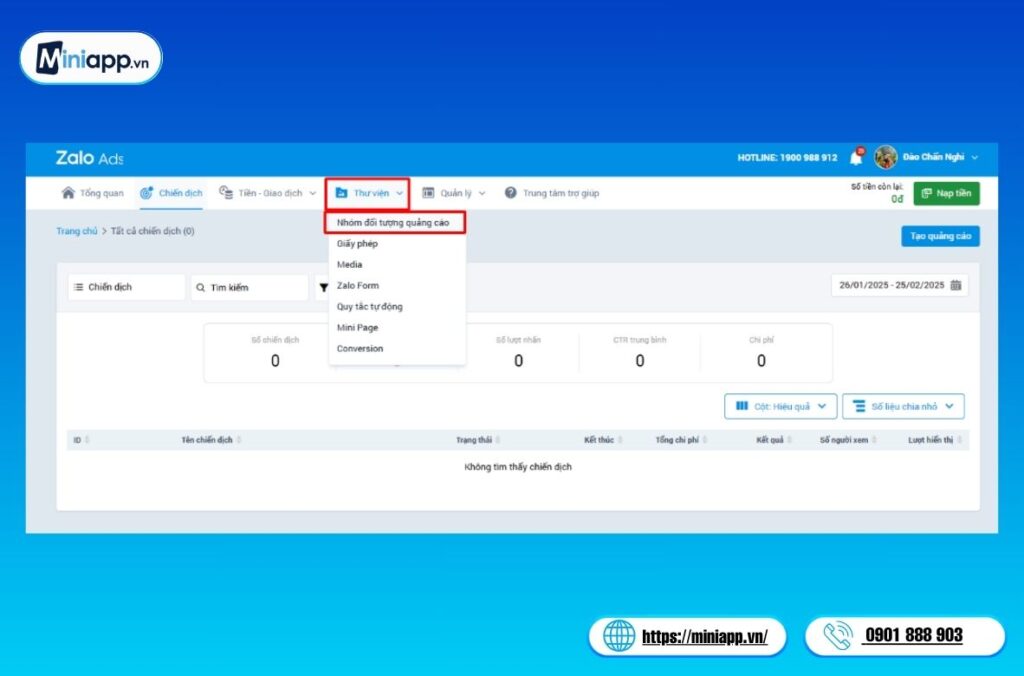Image resolution: width=1024 pixels, height=676 pixels.
Task: Click the Tìm kiếm search field
Action: (x=249, y=287)
